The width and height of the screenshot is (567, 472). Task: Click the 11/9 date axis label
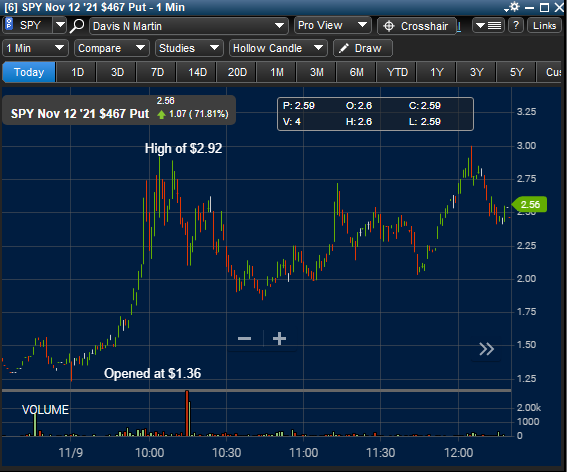(x=71, y=453)
